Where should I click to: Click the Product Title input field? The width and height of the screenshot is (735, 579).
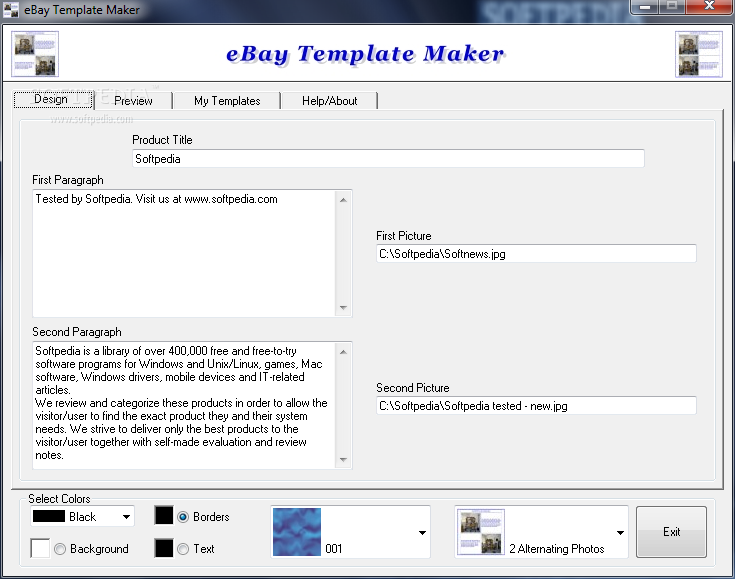click(x=388, y=159)
